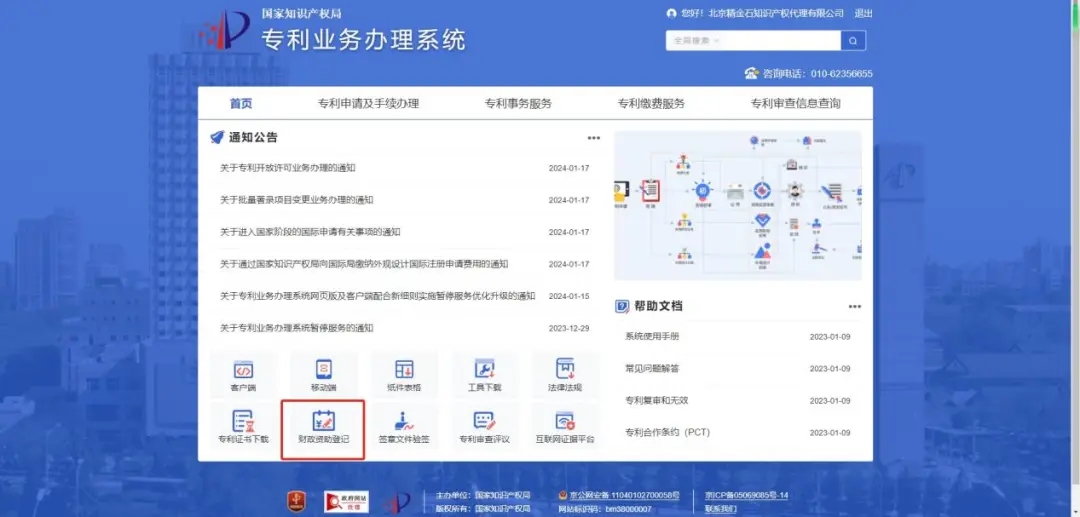This screenshot has height=517, width=1080.
Task: Open the 专利证书下载 certificate download icon
Action: tap(243, 428)
